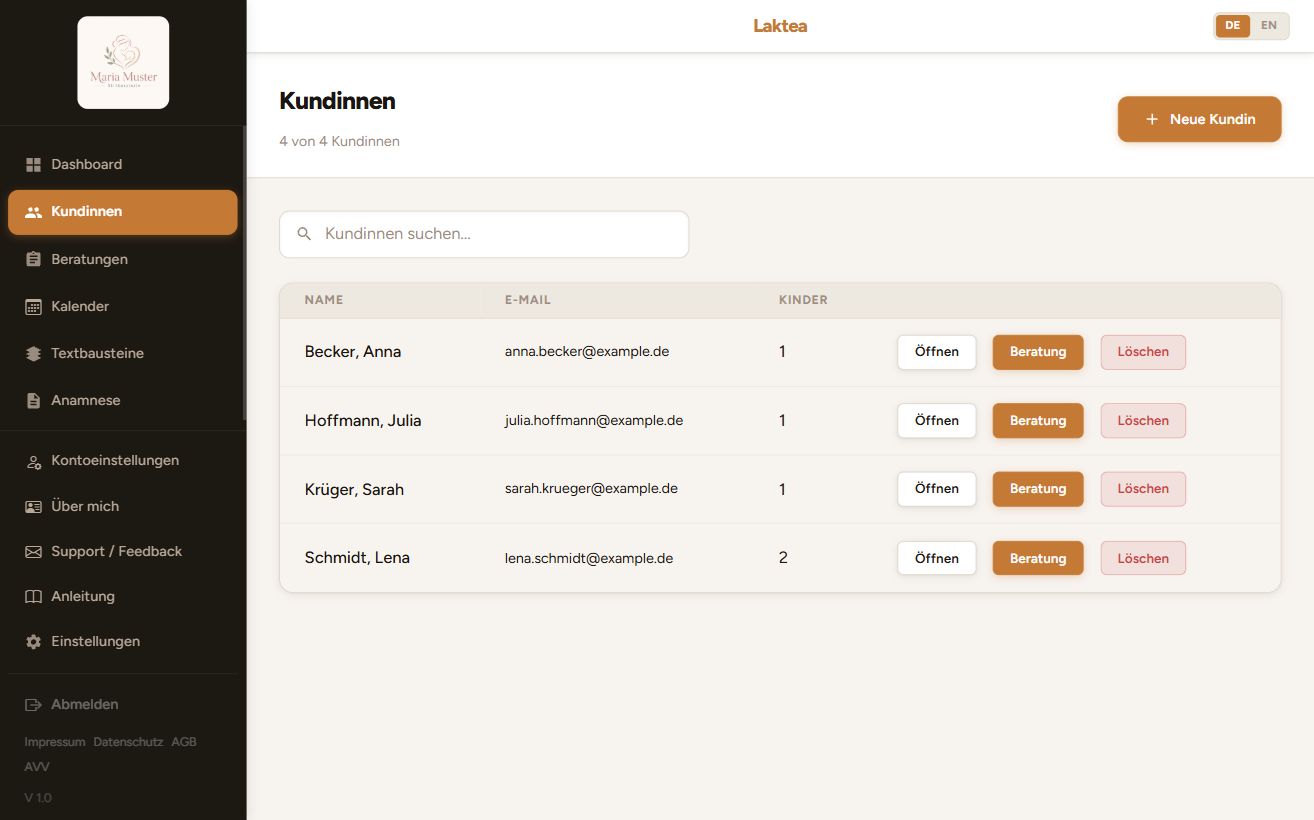The image size is (1314, 820).
Task: Go to Kundinnen in the sidebar
Action: [x=123, y=212]
